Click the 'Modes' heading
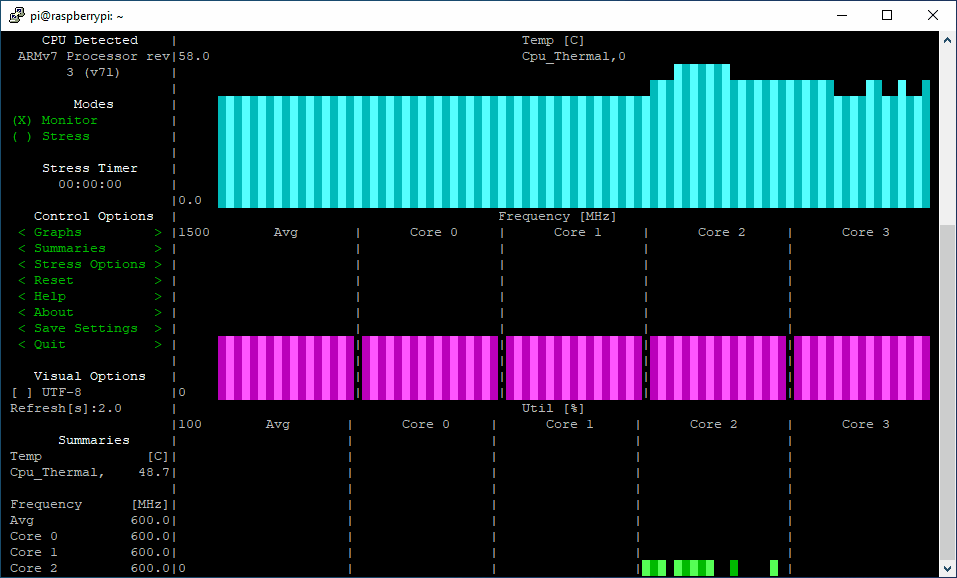The height and width of the screenshot is (578, 957). 93,104
